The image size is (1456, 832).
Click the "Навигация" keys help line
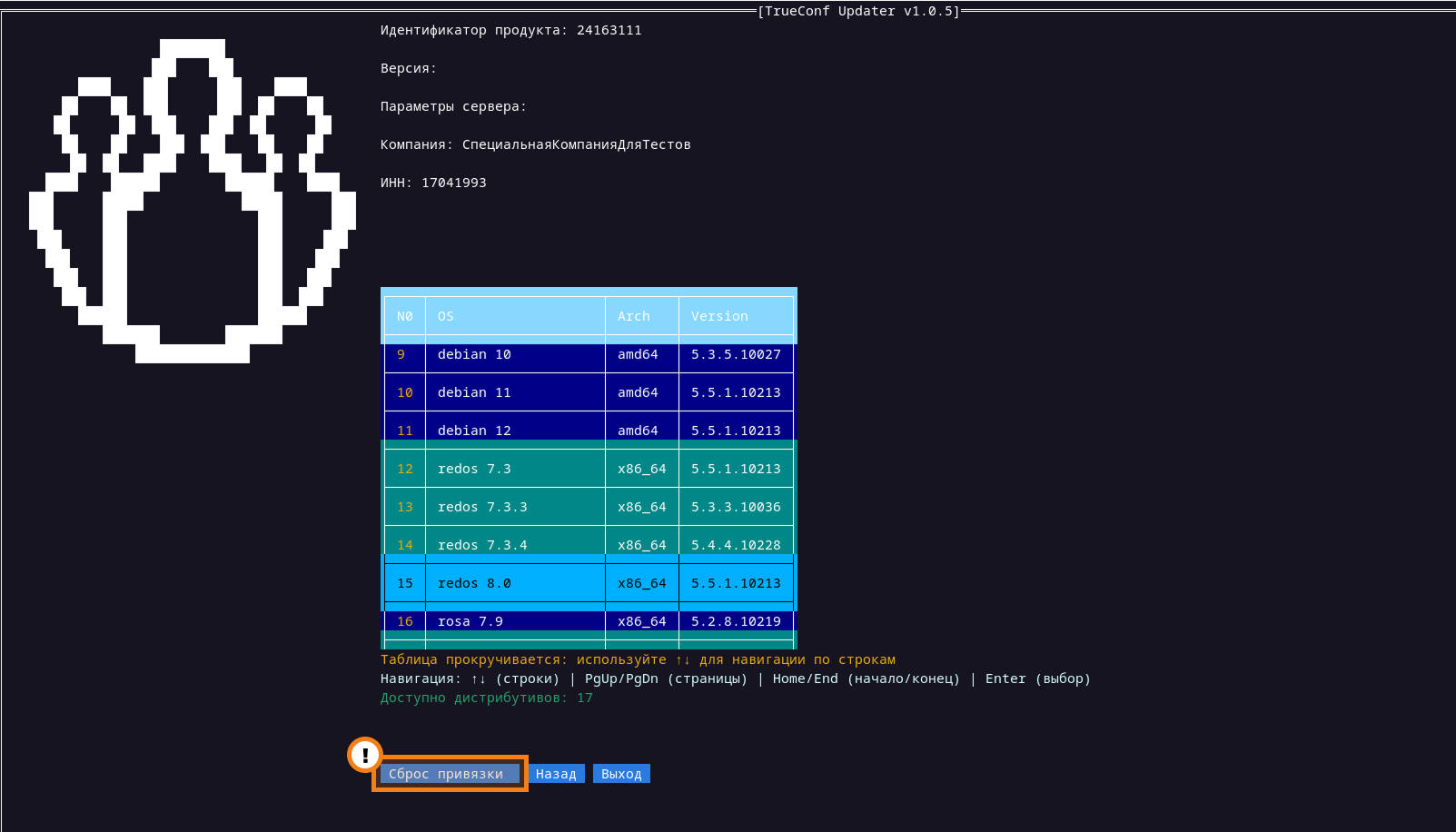735,678
